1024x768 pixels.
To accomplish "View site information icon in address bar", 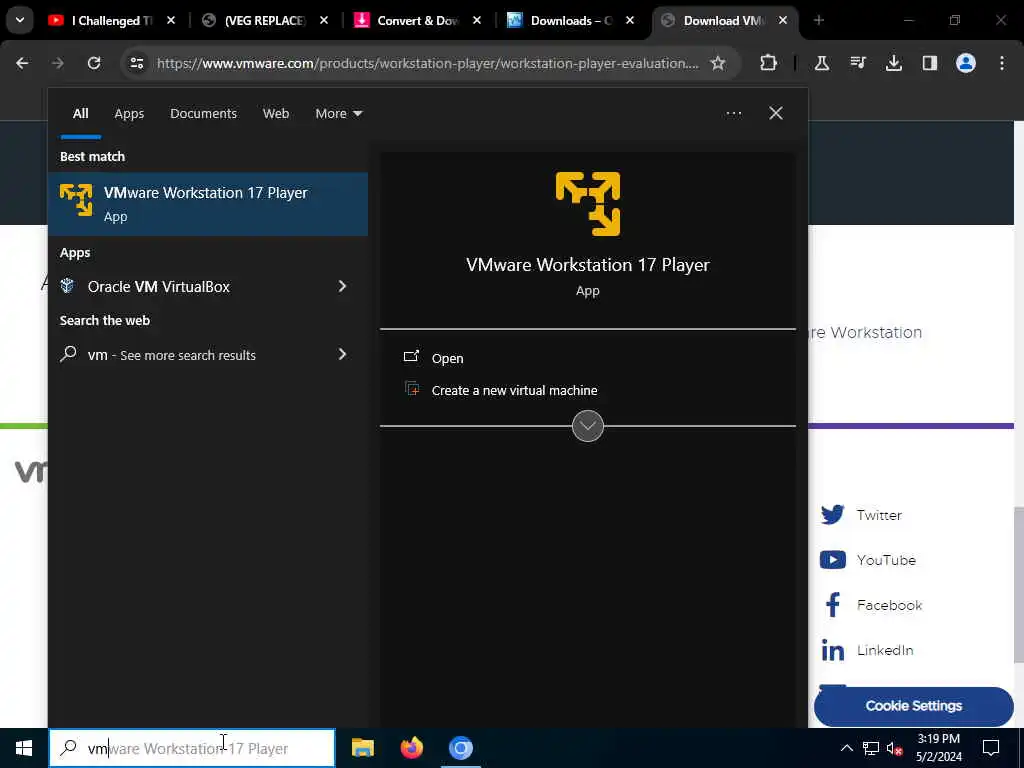I will 136,63.
